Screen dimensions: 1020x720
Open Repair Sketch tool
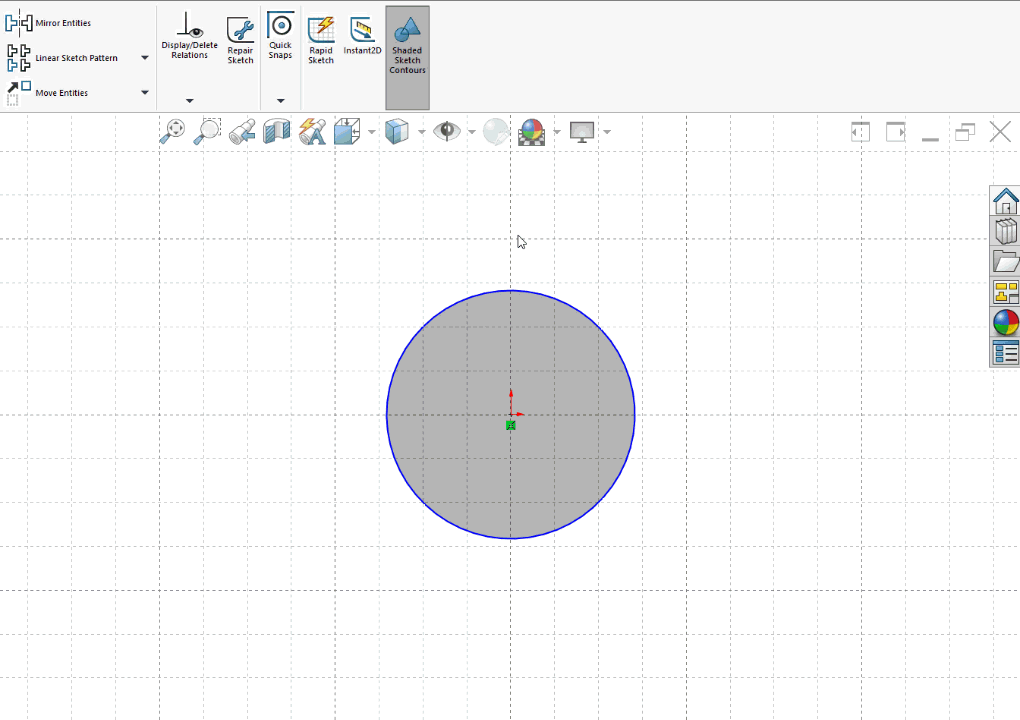click(240, 40)
